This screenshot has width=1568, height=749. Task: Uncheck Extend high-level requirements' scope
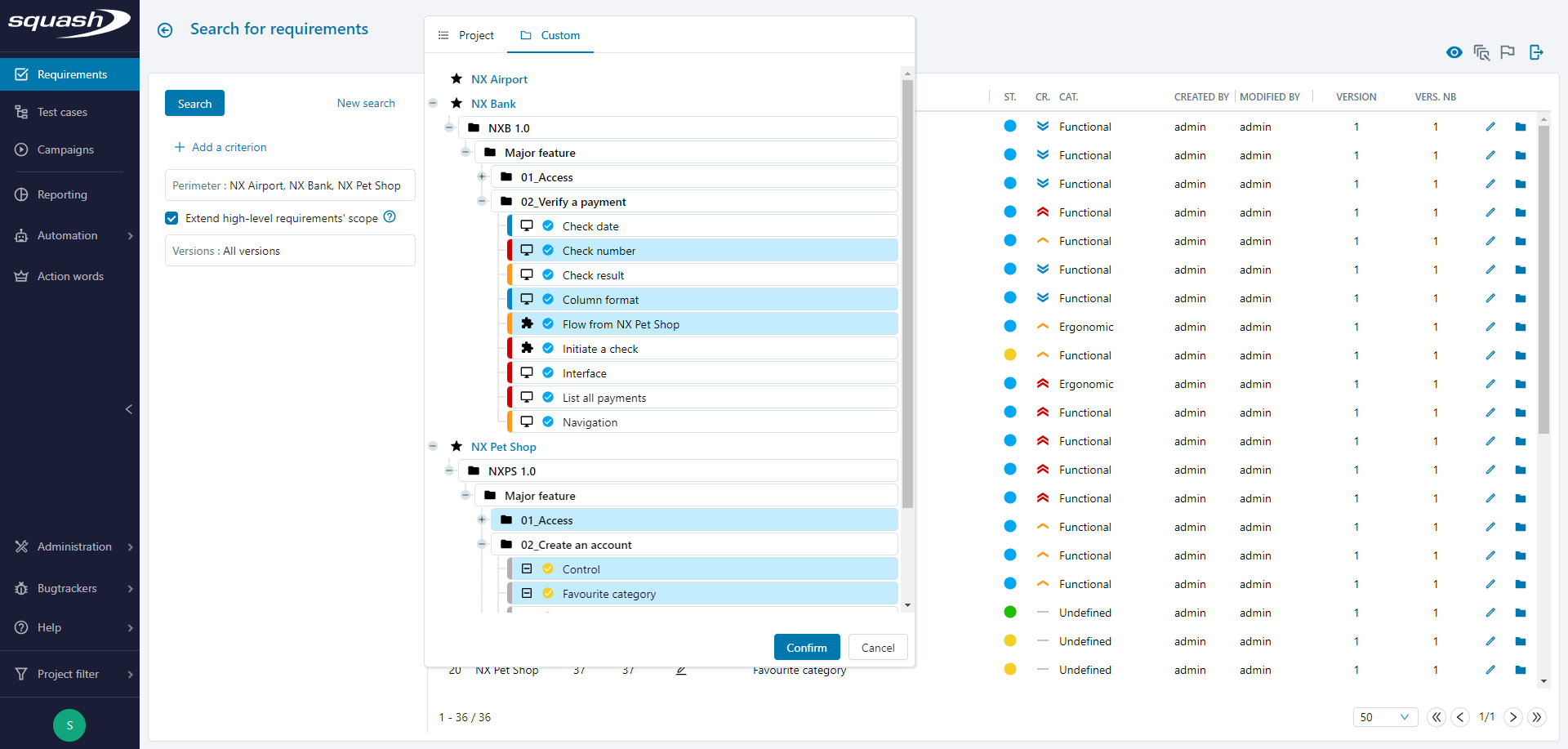point(171,218)
